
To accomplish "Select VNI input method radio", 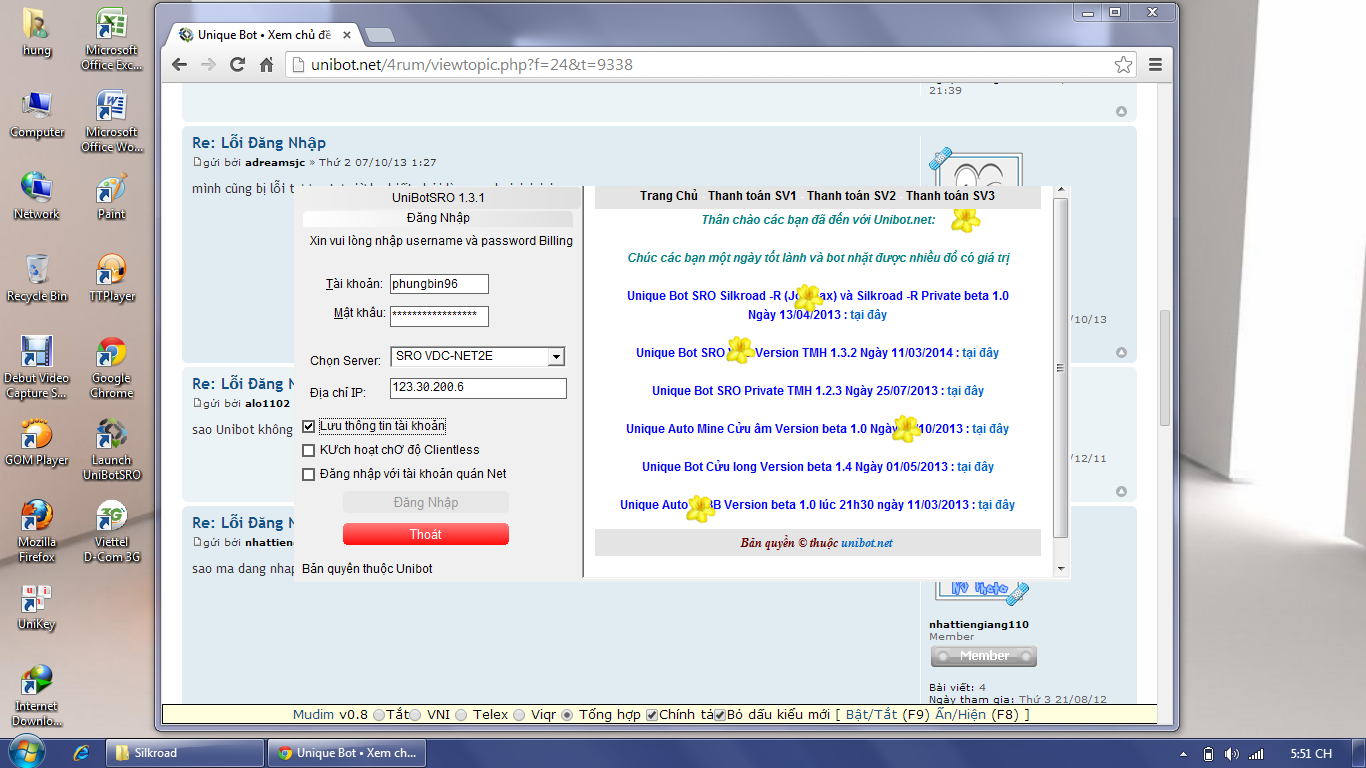I will point(415,715).
